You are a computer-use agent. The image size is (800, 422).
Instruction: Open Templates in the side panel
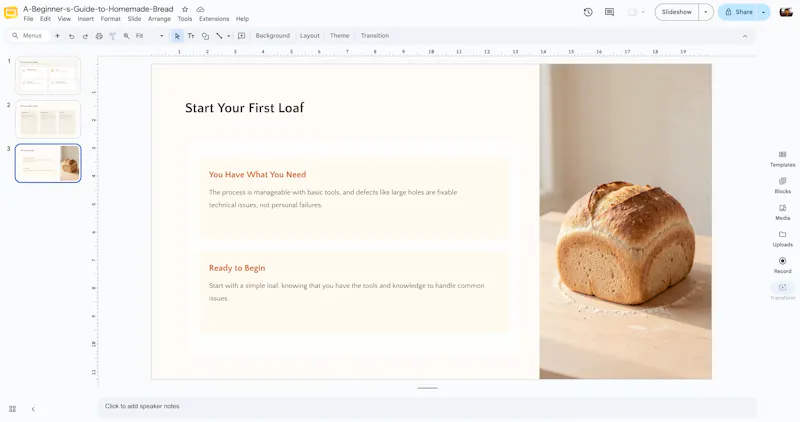coord(782,159)
